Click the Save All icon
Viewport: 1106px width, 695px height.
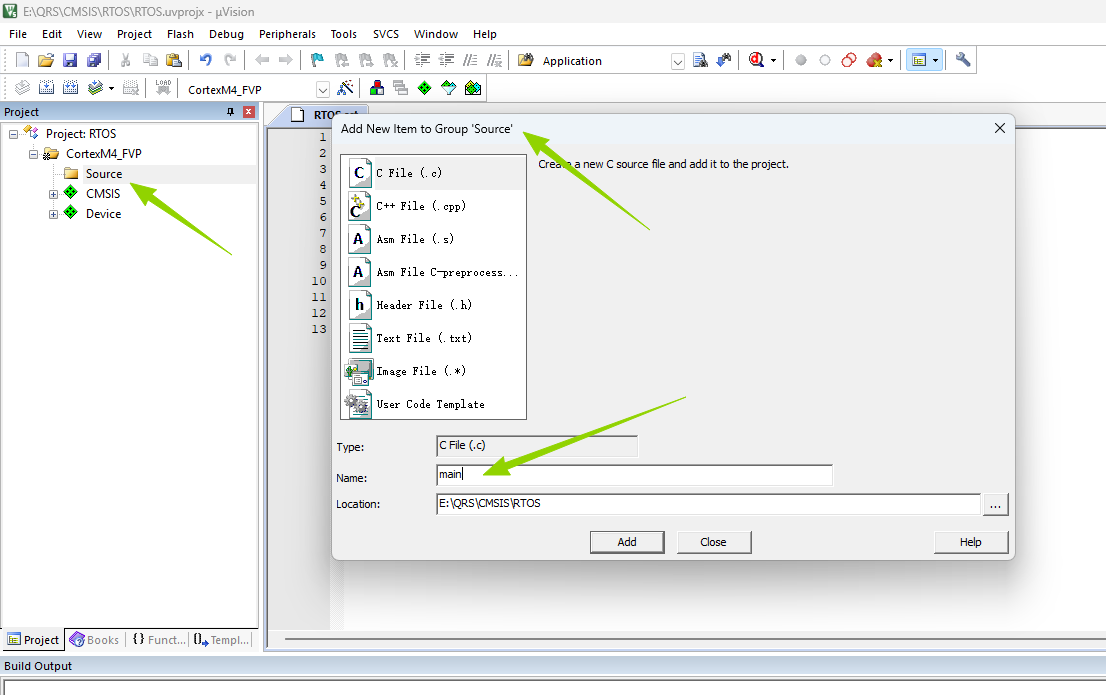pos(94,61)
